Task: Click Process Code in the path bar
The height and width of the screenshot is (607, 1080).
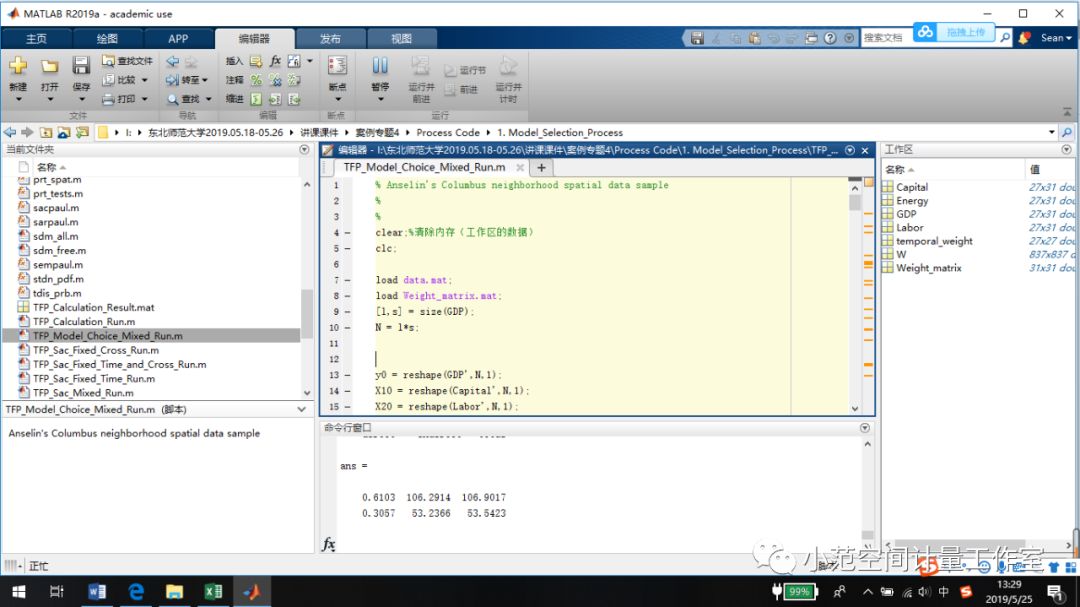Action: point(448,132)
